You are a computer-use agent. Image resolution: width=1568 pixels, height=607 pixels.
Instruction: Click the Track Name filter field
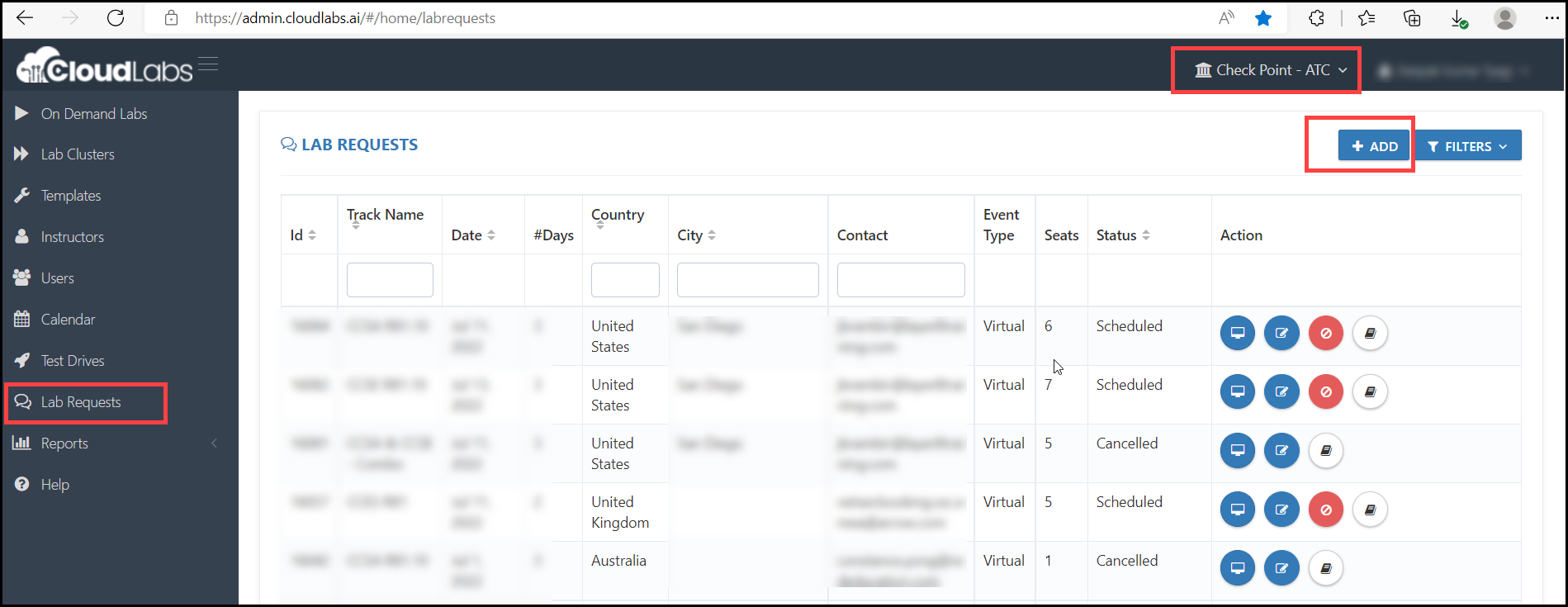(x=390, y=280)
